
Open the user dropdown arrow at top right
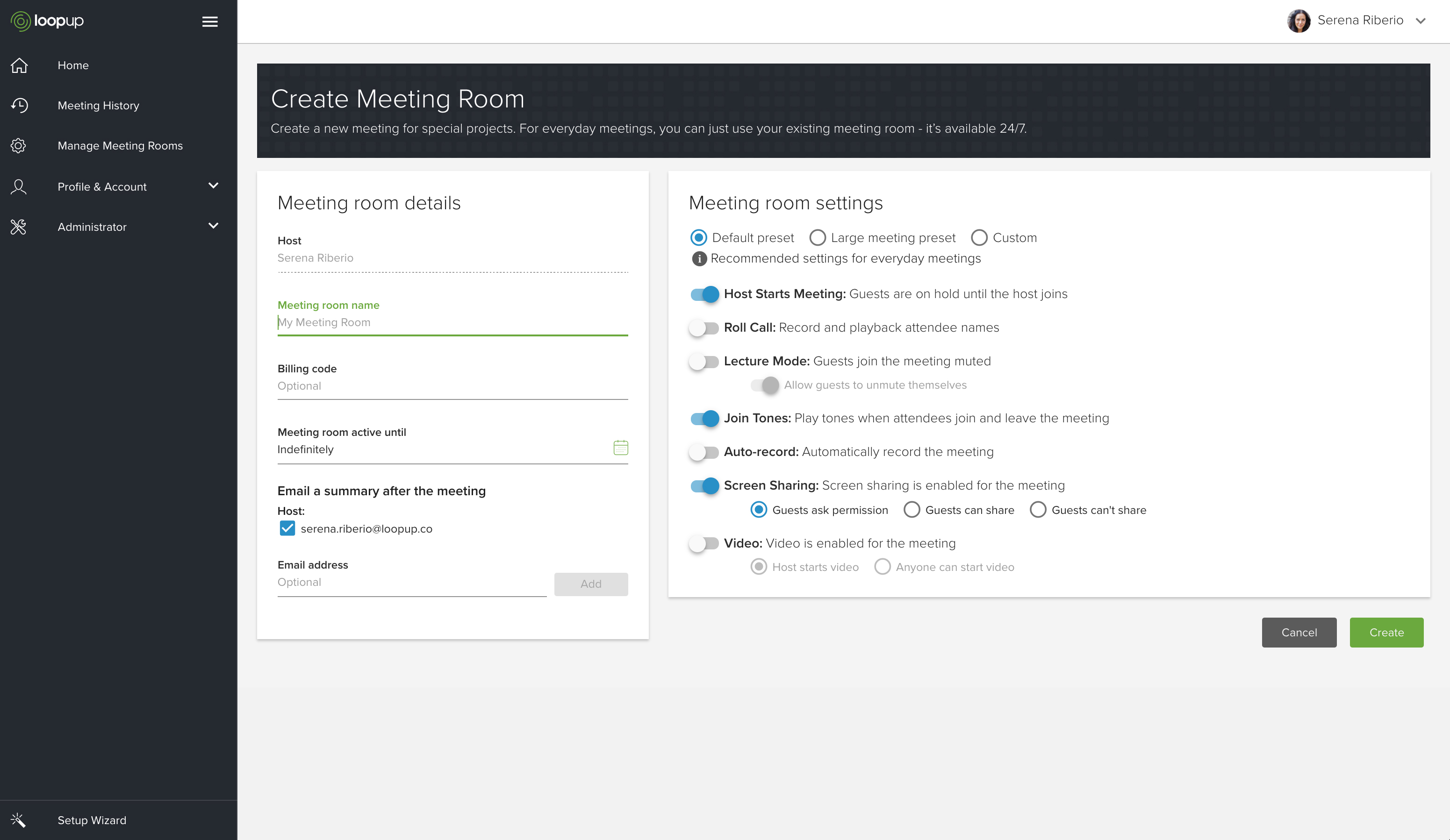tap(1420, 21)
